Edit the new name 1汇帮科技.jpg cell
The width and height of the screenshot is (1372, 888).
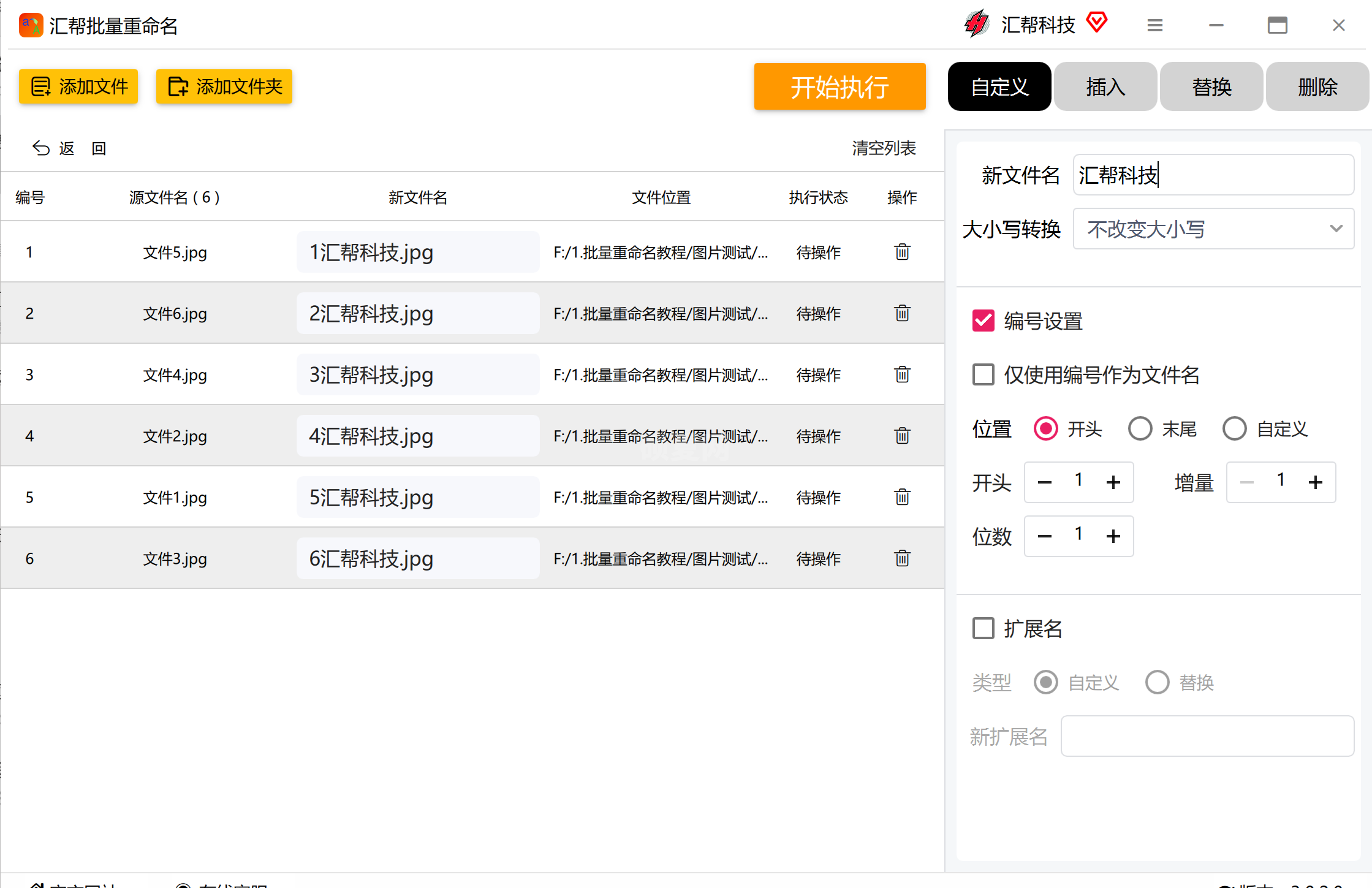418,252
